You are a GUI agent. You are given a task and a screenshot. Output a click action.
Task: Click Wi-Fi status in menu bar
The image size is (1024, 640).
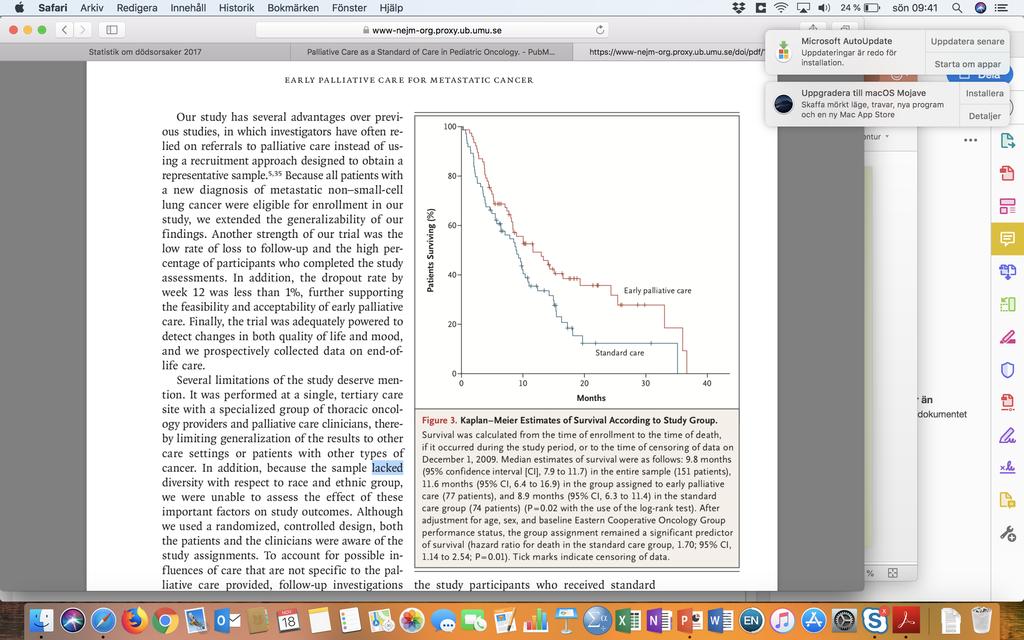coord(781,8)
